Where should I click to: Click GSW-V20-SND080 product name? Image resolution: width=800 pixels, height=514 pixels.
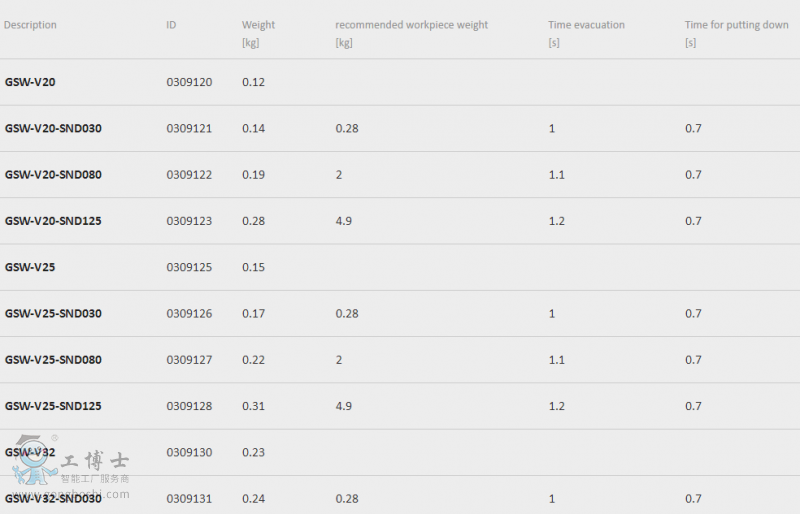coord(53,175)
